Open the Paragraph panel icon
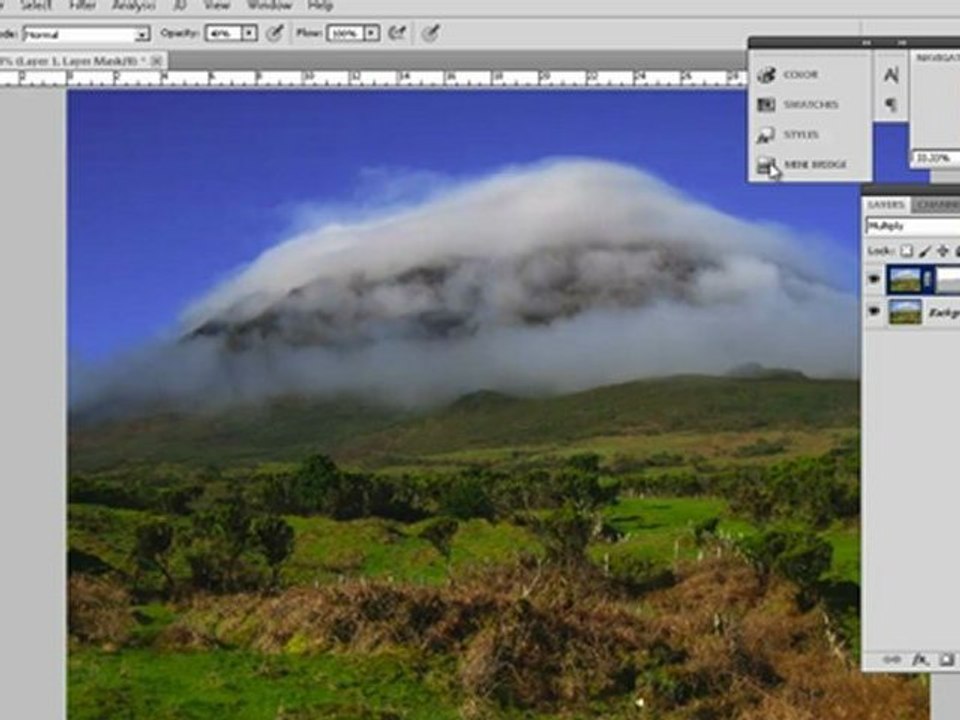 [891, 105]
